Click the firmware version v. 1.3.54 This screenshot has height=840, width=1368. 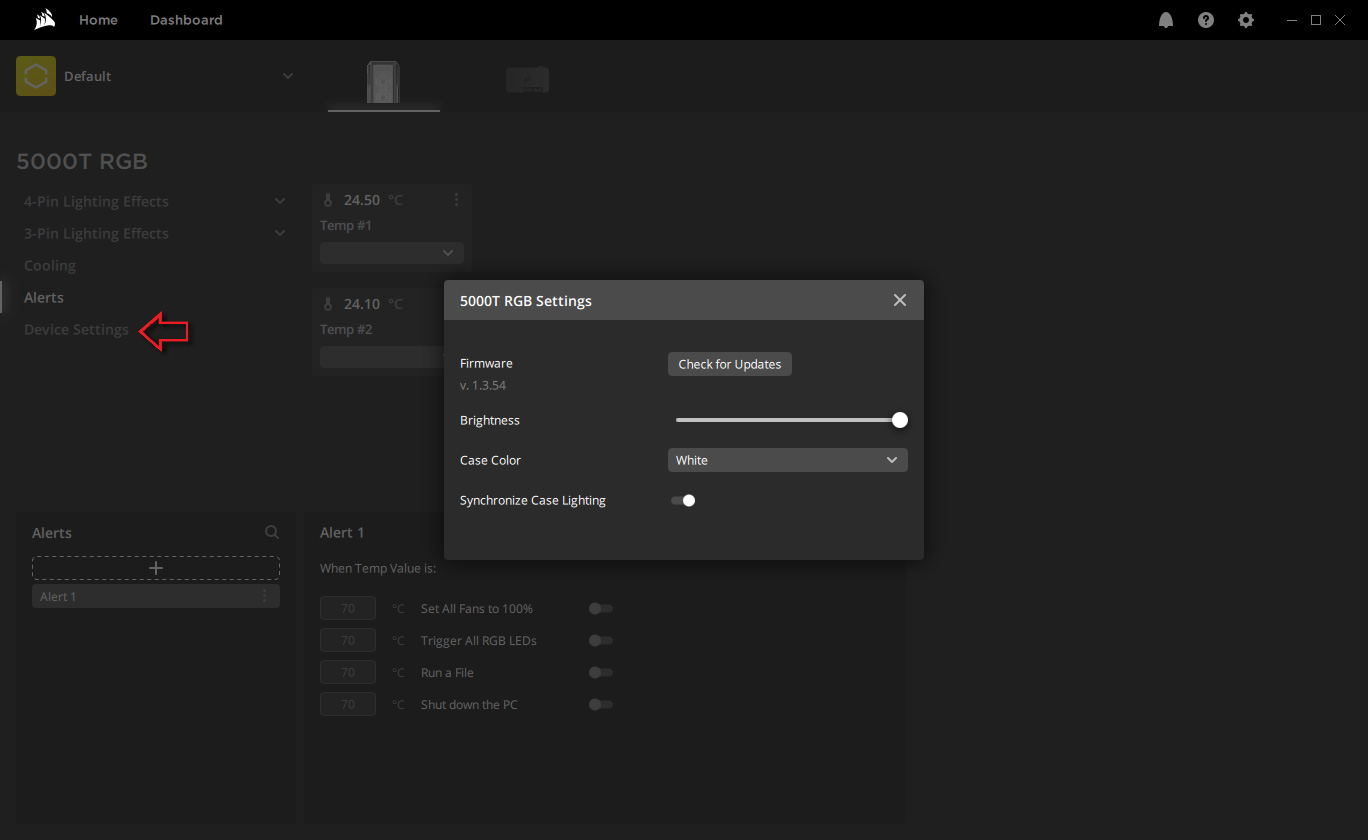tap(482, 385)
